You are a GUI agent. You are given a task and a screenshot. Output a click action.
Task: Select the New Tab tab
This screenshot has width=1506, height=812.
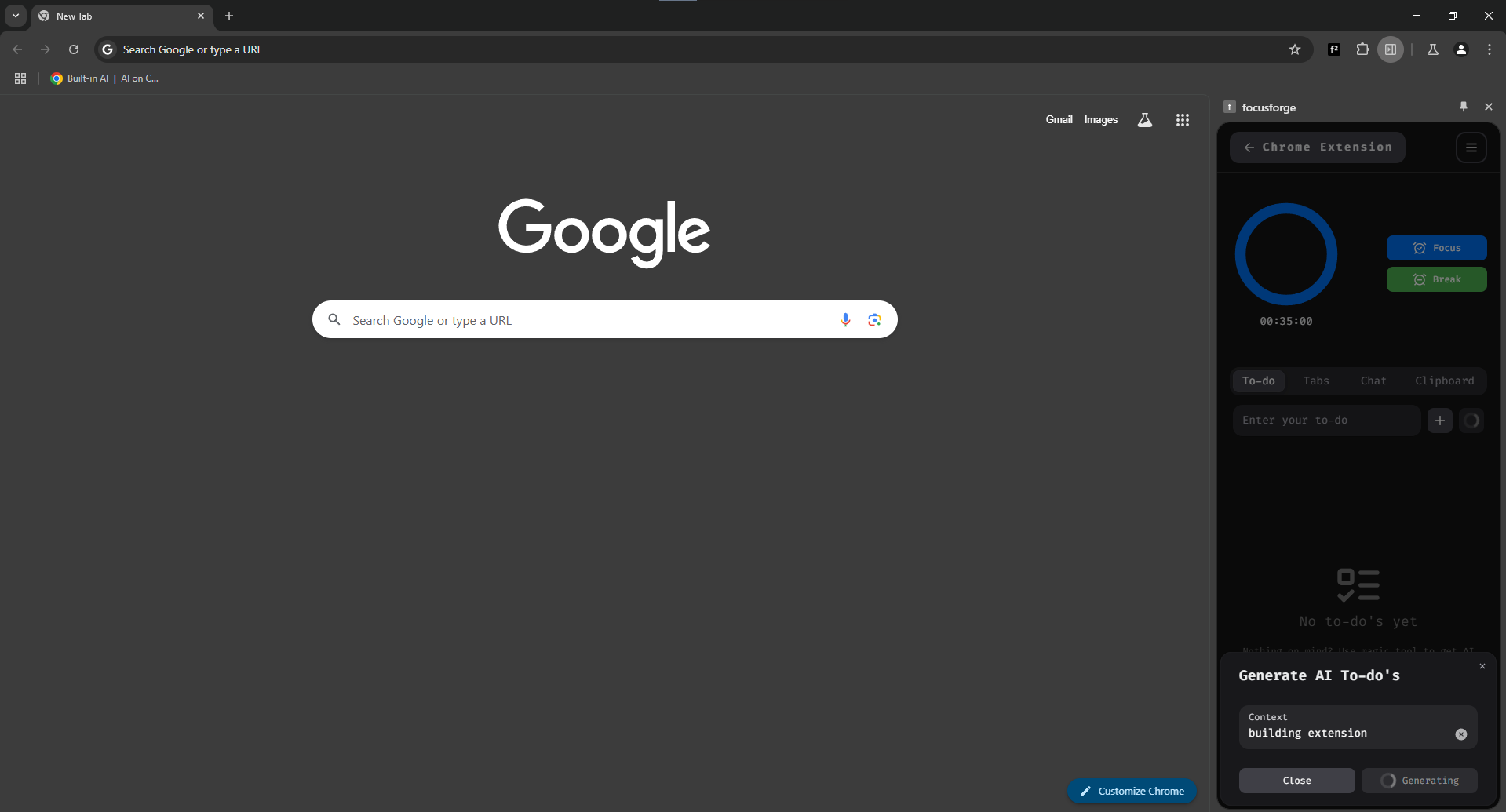click(122, 16)
